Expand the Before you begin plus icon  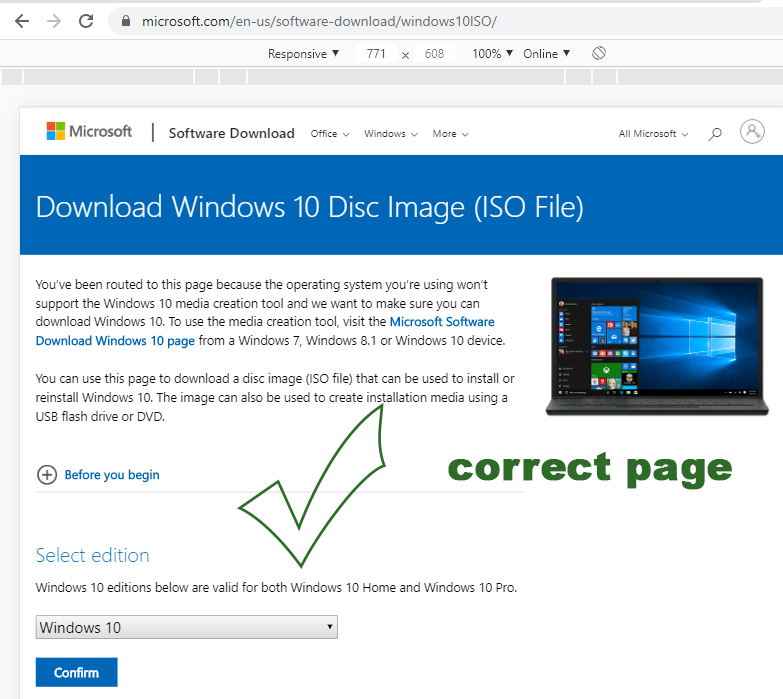(47, 474)
